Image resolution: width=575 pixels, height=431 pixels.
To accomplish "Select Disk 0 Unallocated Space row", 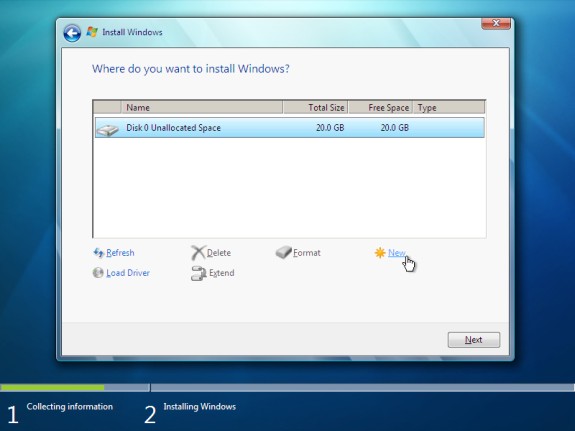I will 289,128.
